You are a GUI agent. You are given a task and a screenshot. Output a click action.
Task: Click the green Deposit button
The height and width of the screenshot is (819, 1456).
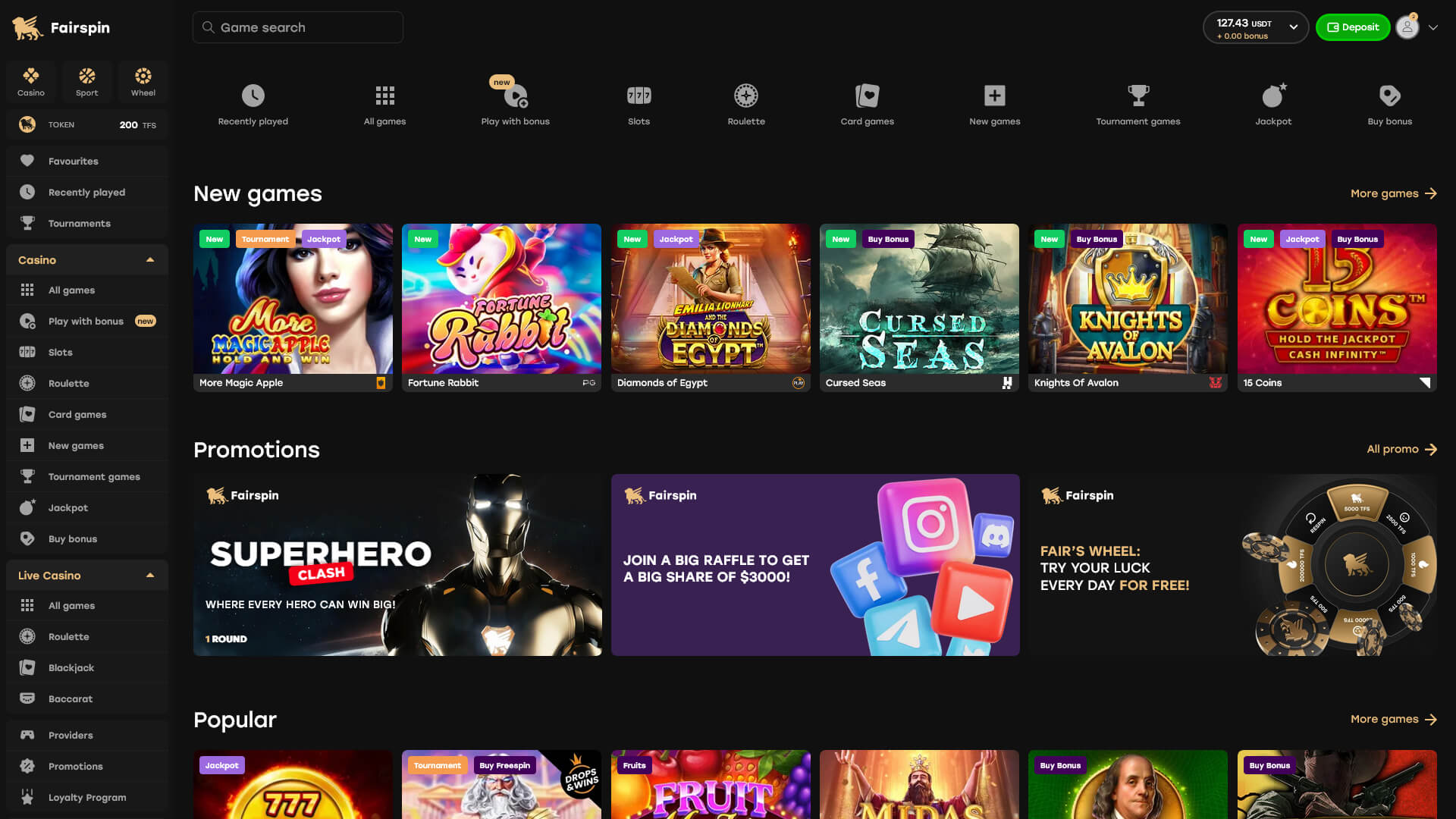point(1353,27)
